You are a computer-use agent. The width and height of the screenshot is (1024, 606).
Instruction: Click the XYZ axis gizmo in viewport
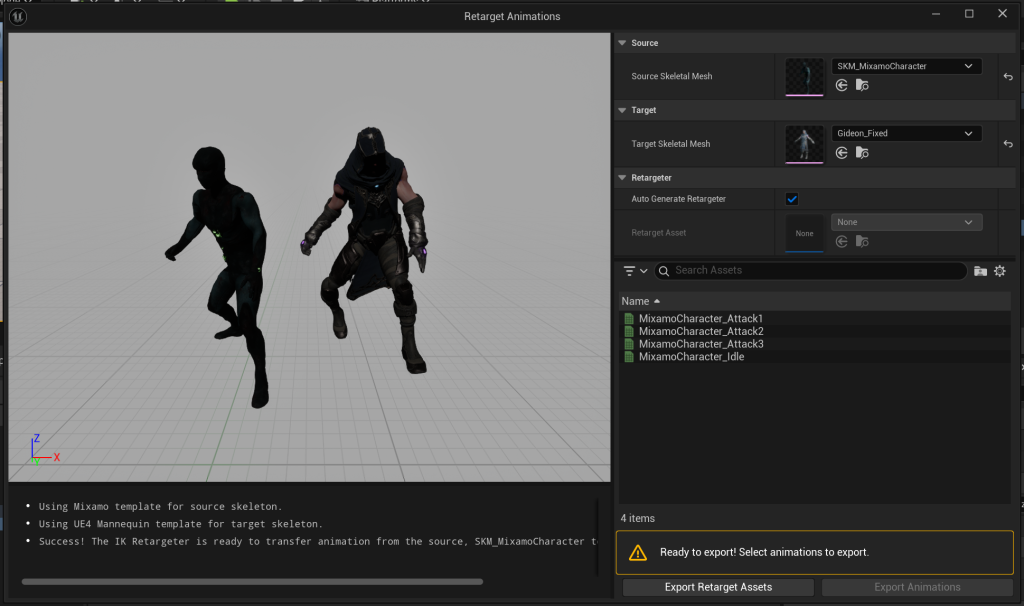click(44, 449)
